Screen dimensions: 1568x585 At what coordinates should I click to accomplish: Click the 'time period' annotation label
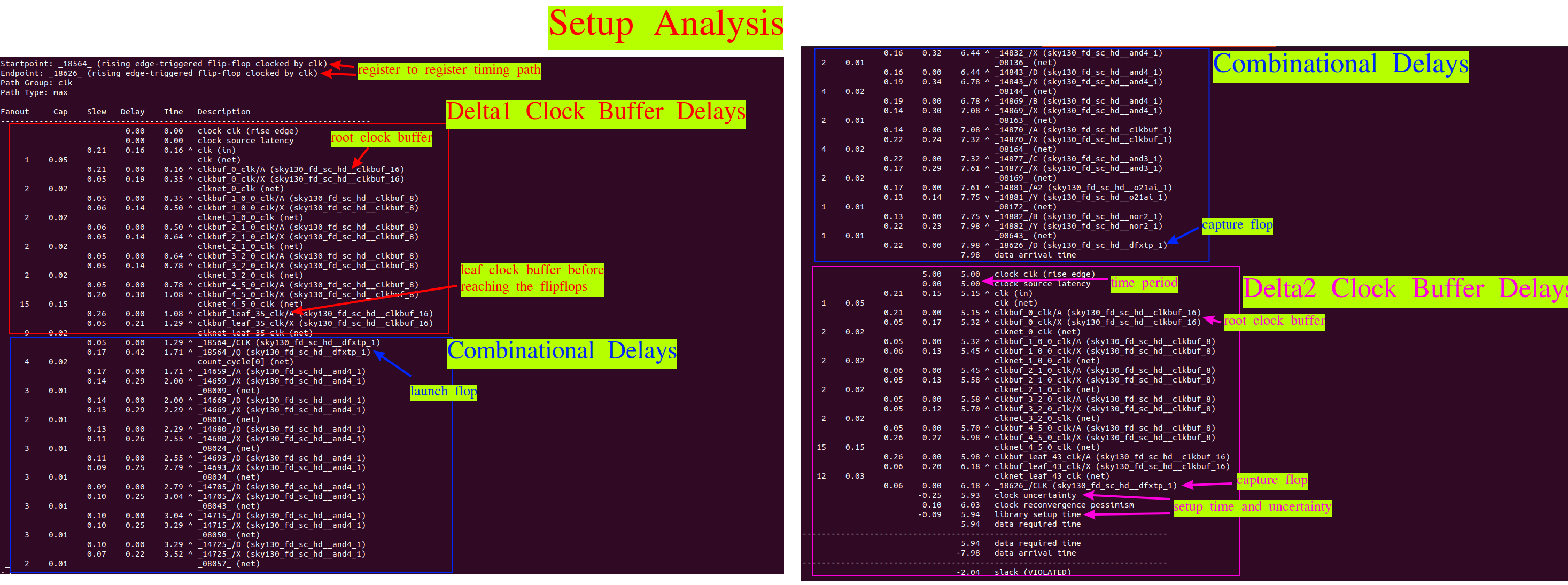click(1143, 283)
